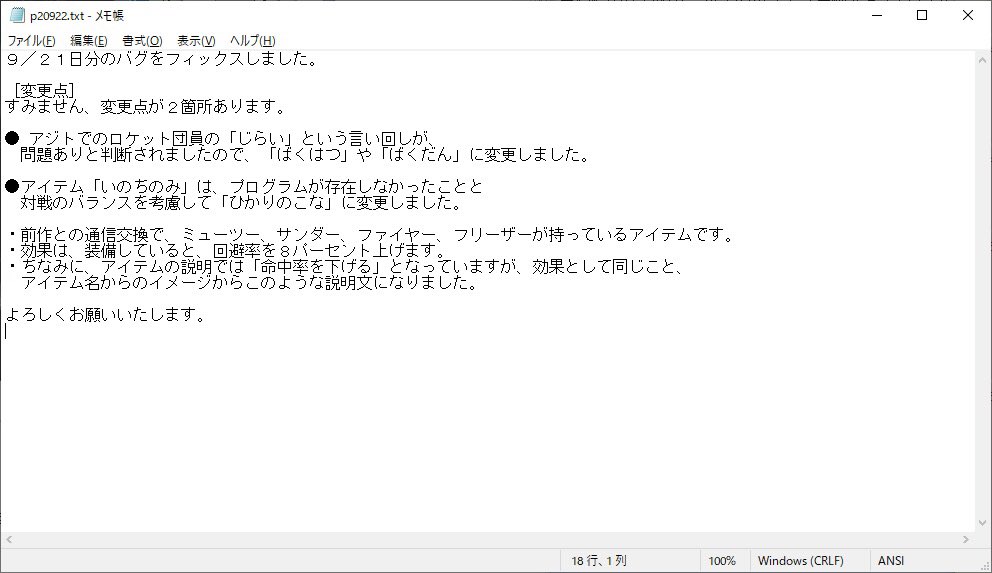Click the line mentioning 「命中率を下げる」
Screen dimensions: 992x573
coord(347,266)
